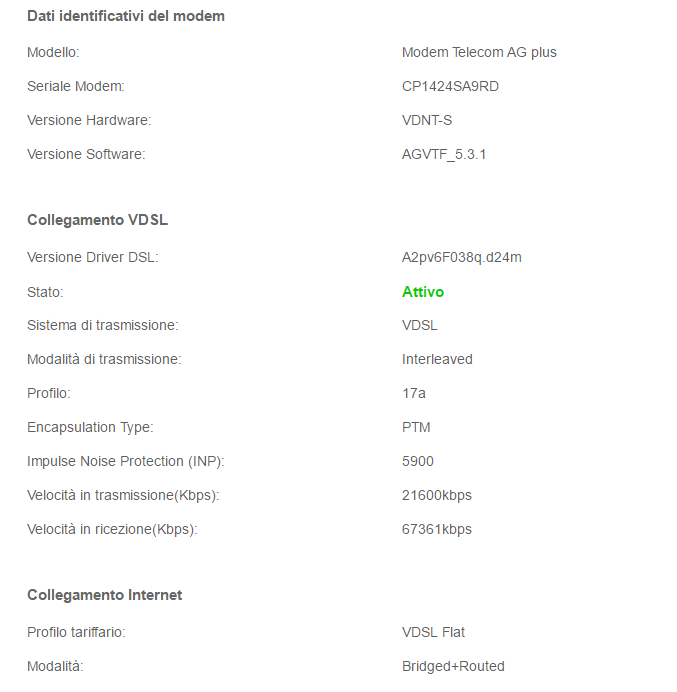Click the 'Sistema di trasmissione' label
677x692 pixels.
click(102, 325)
